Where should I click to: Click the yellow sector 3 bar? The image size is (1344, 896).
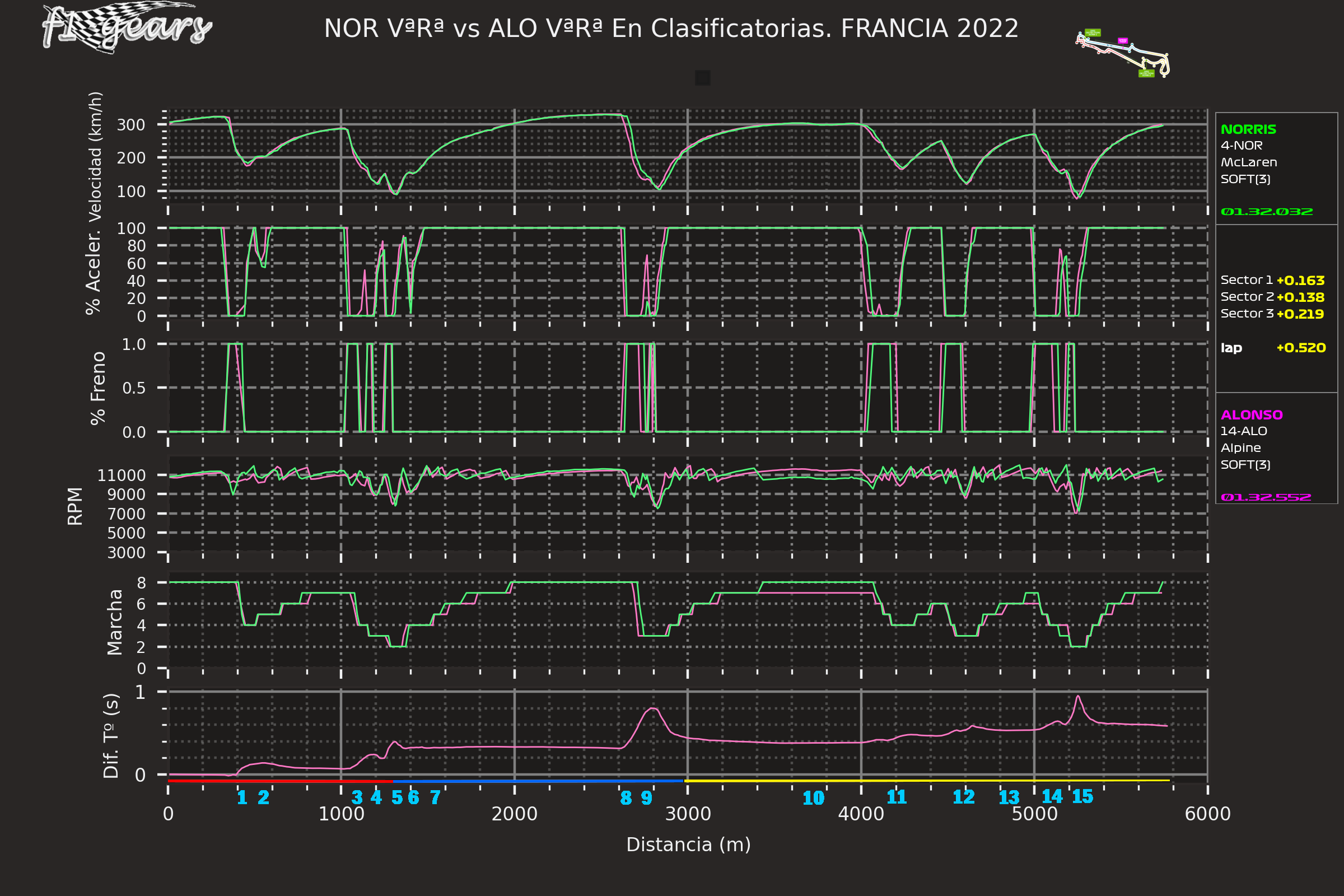click(926, 781)
